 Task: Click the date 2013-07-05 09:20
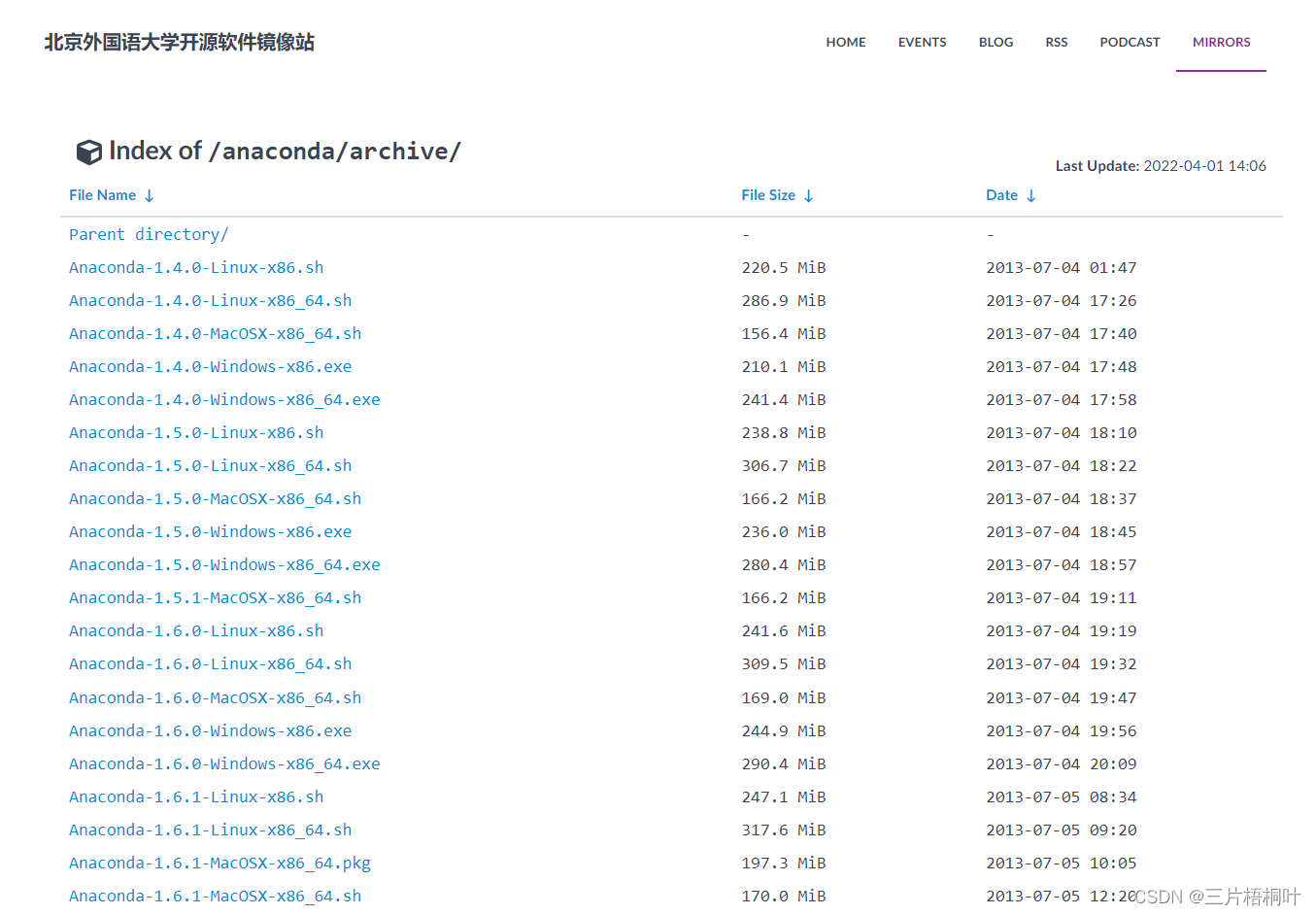[1062, 830]
